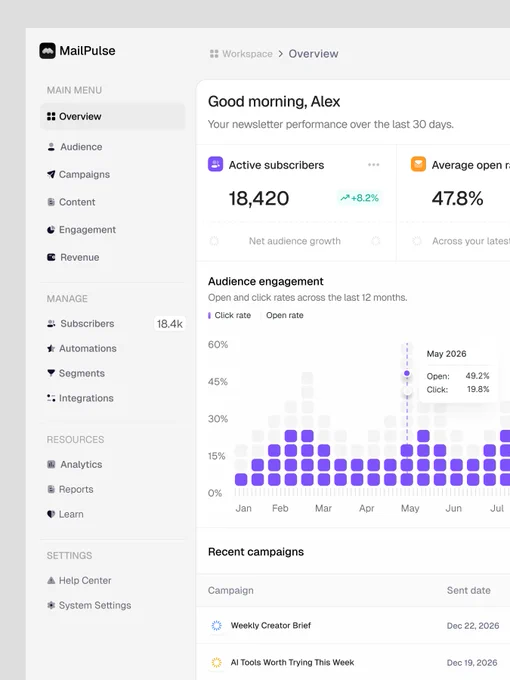
Task: Click the Apr label on chart axis
Action: point(366,508)
